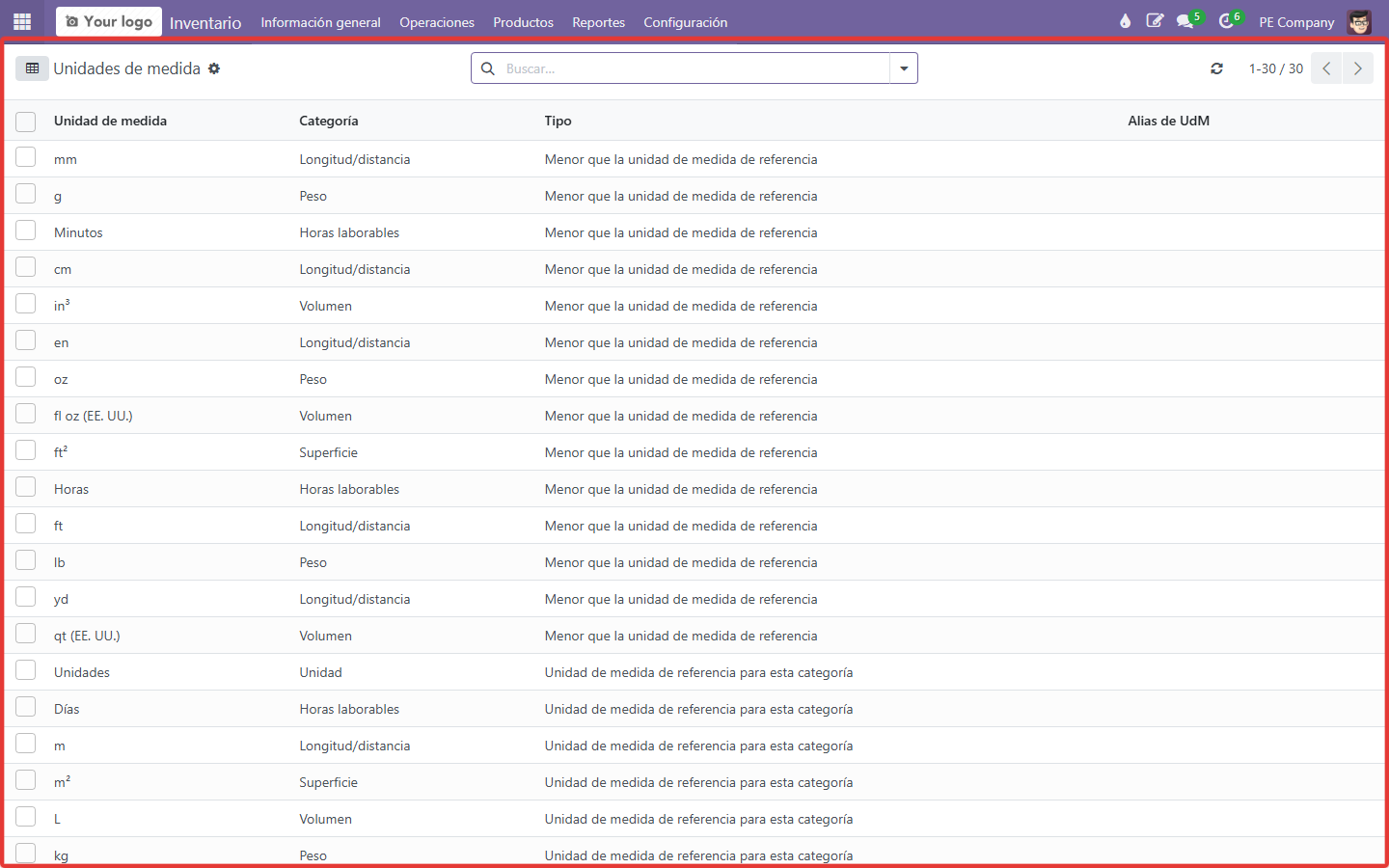The height and width of the screenshot is (868, 1389).
Task: Open the fl oz (EE. UU.) record
Action: pyautogui.click(x=94, y=416)
